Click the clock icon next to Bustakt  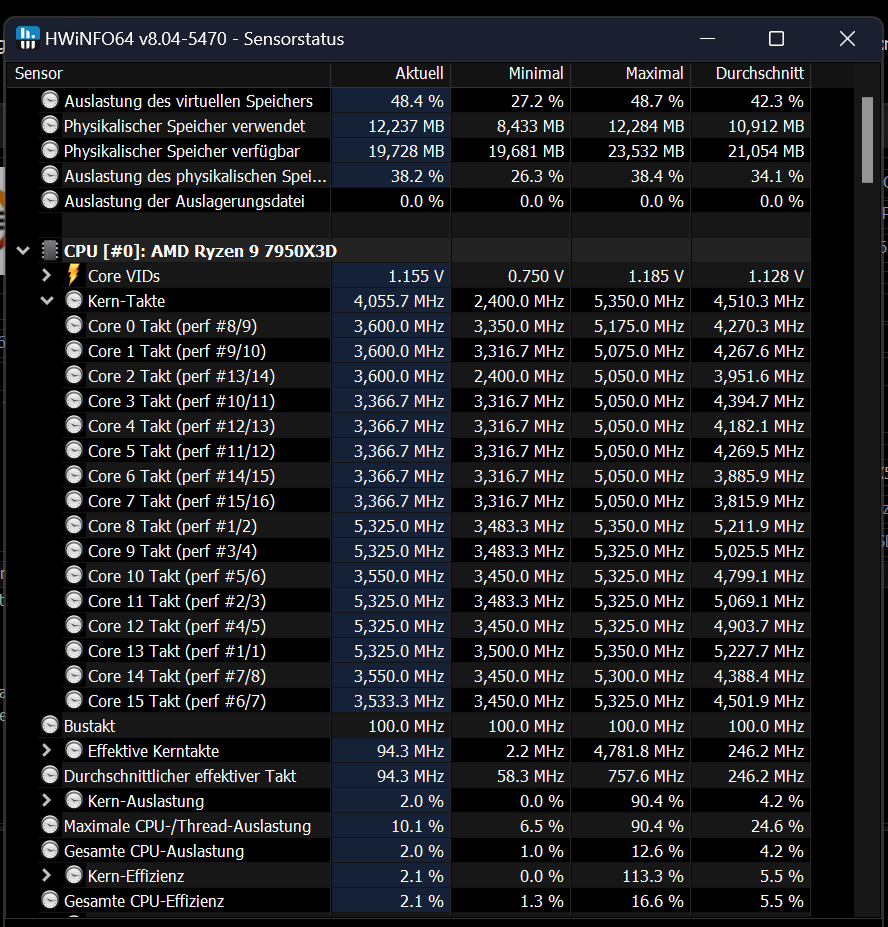[x=50, y=725]
